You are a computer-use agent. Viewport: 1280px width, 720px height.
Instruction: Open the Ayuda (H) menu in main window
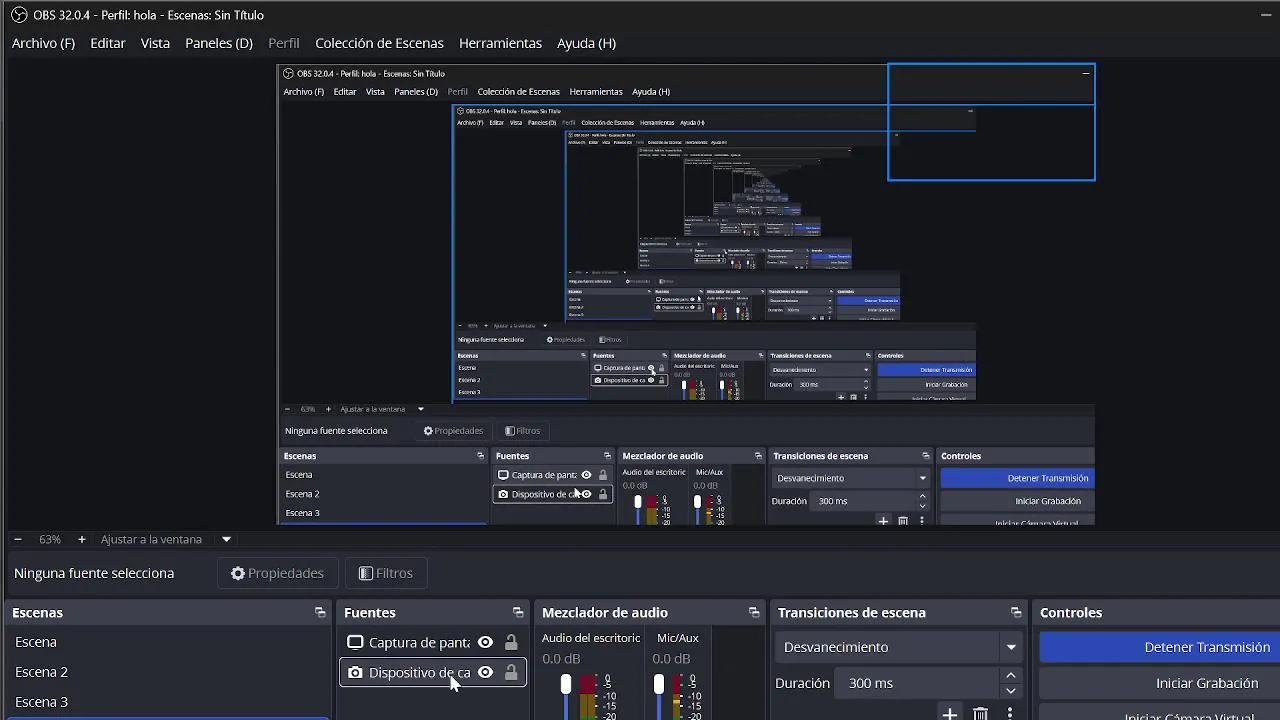point(586,43)
